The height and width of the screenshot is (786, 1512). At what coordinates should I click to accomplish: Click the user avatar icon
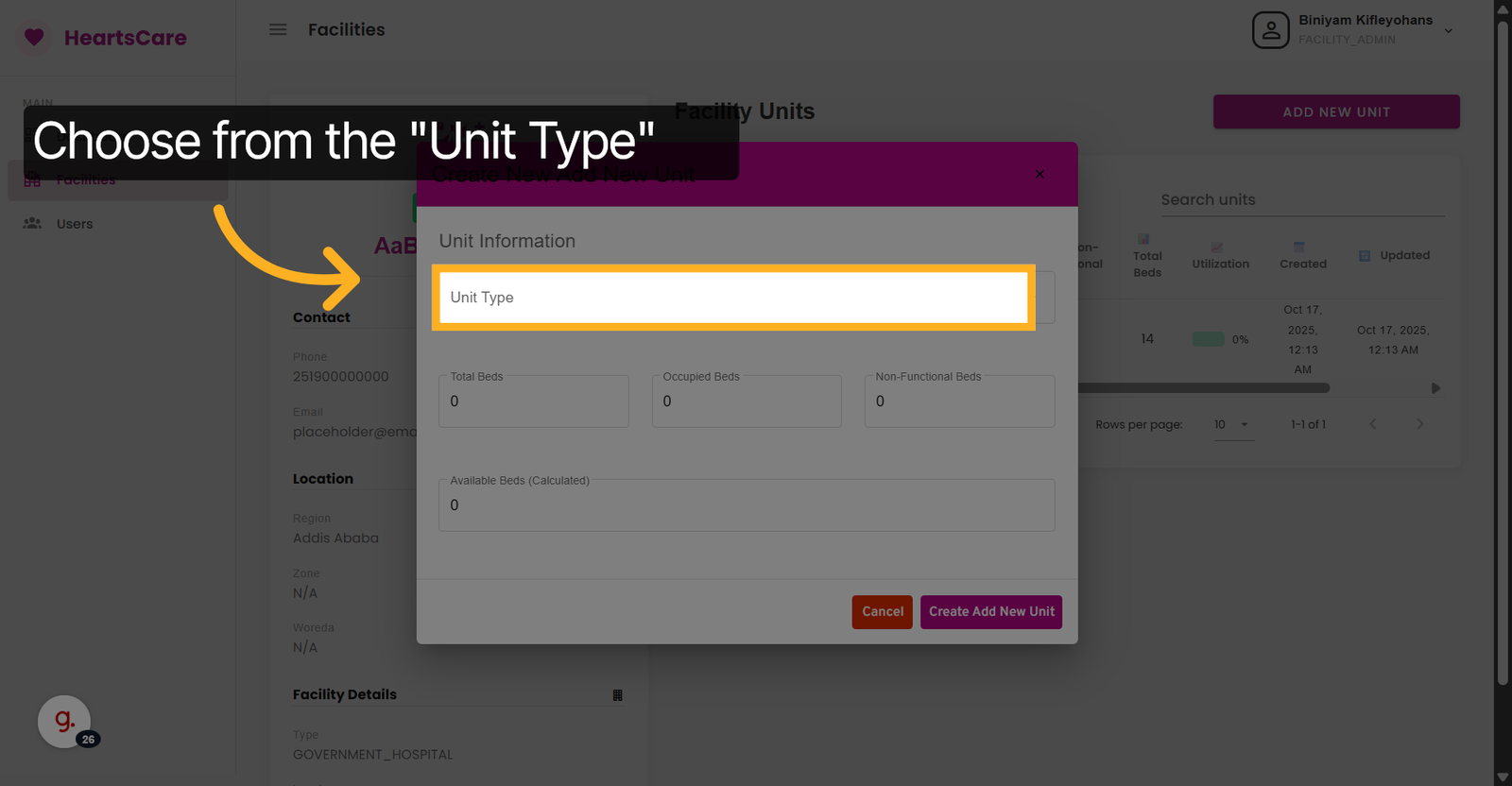pyautogui.click(x=1271, y=30)
